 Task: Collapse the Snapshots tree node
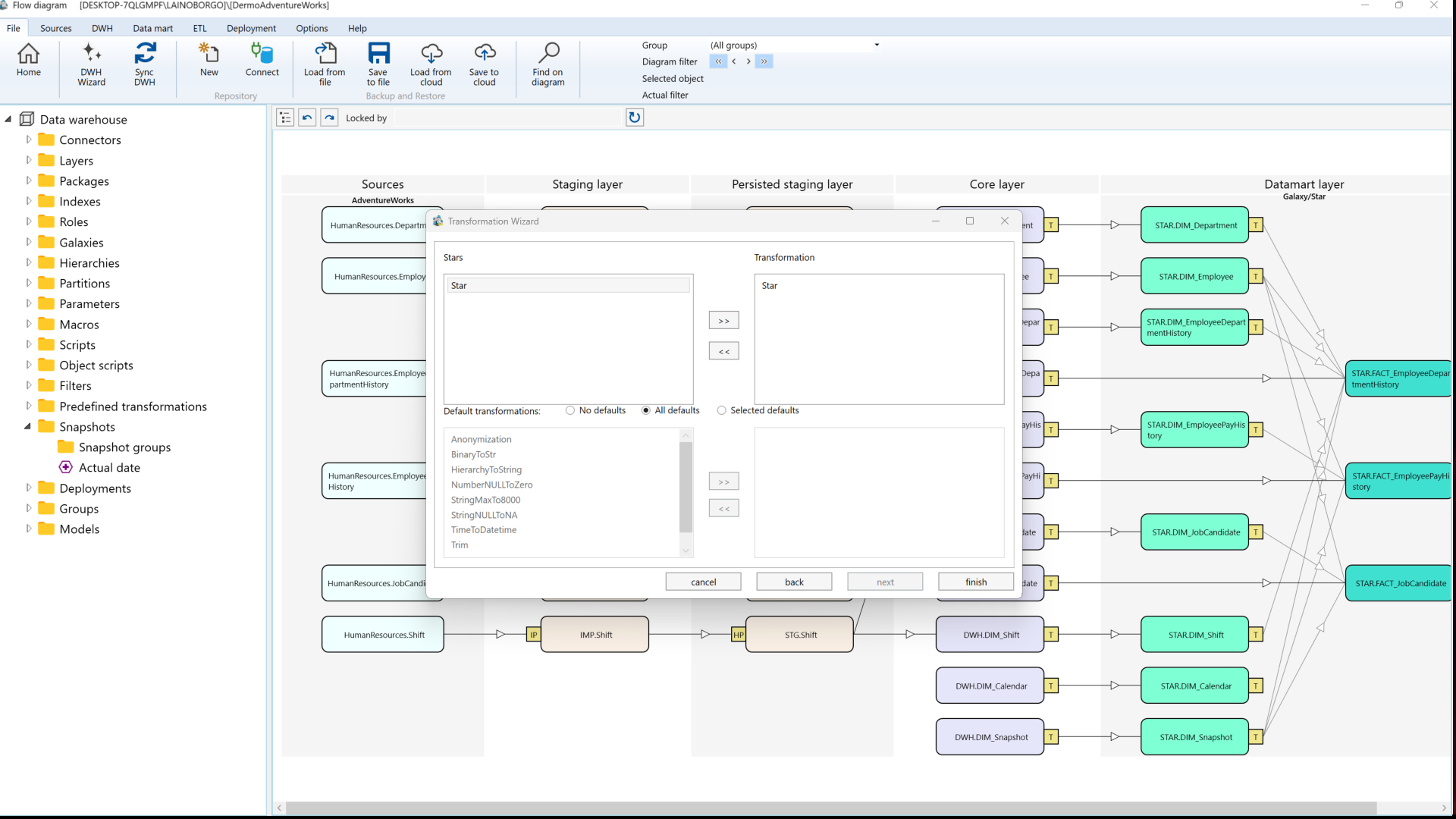point(28,426)
